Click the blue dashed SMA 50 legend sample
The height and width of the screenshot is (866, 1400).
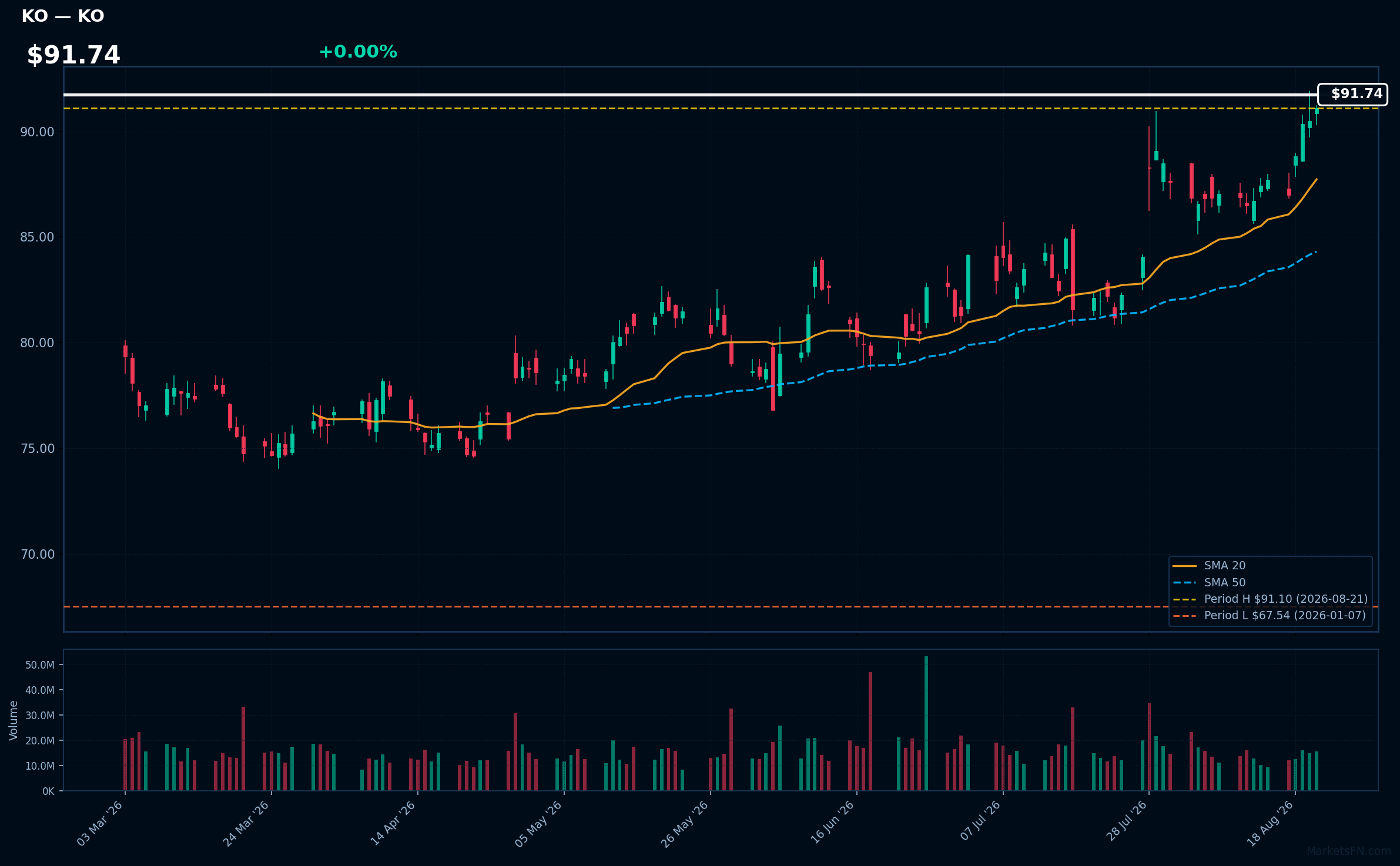[1184, 583]
